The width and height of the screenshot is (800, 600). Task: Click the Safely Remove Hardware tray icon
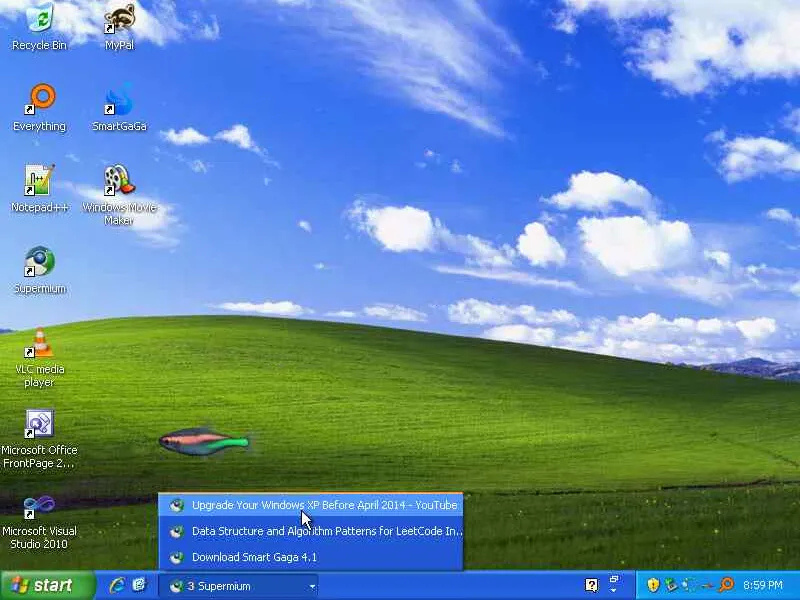click(671, 585)
